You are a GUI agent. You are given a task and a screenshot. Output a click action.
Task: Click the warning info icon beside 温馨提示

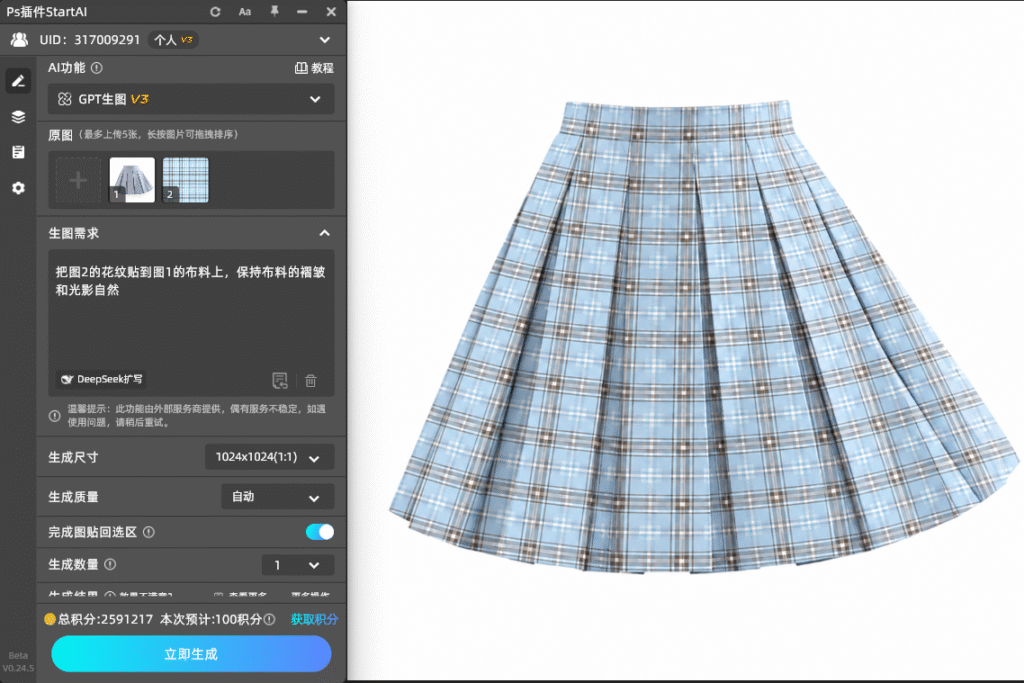[55, 415]
